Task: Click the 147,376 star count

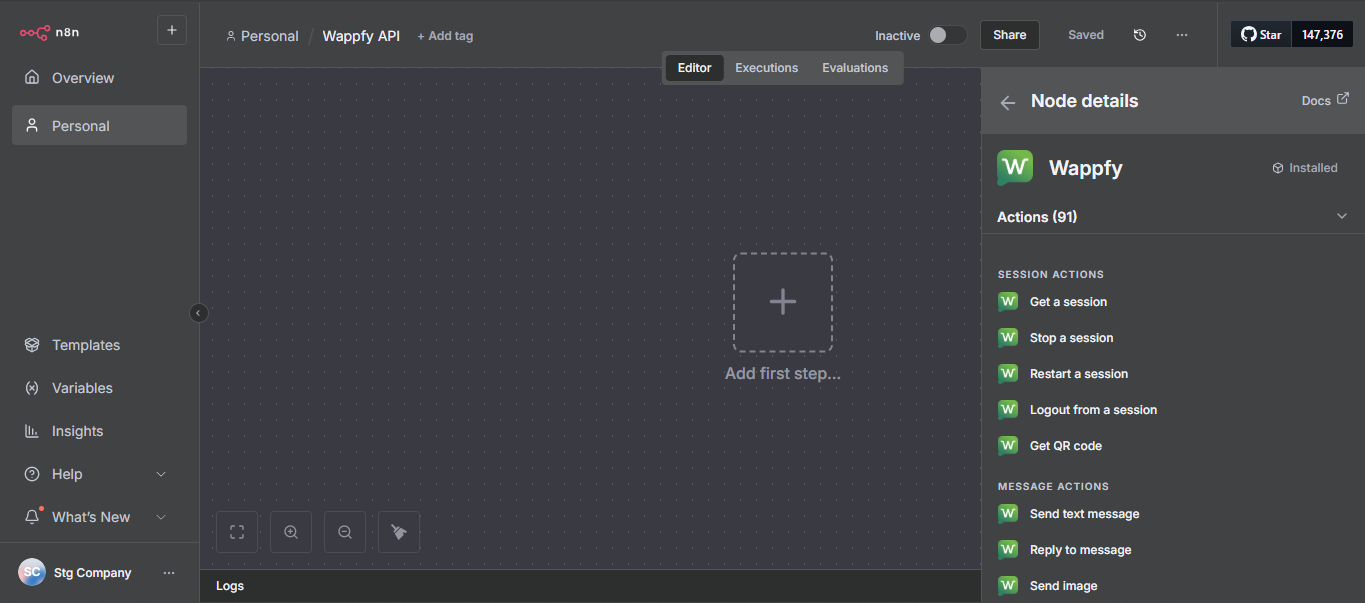Action: tap(1322, 34)
